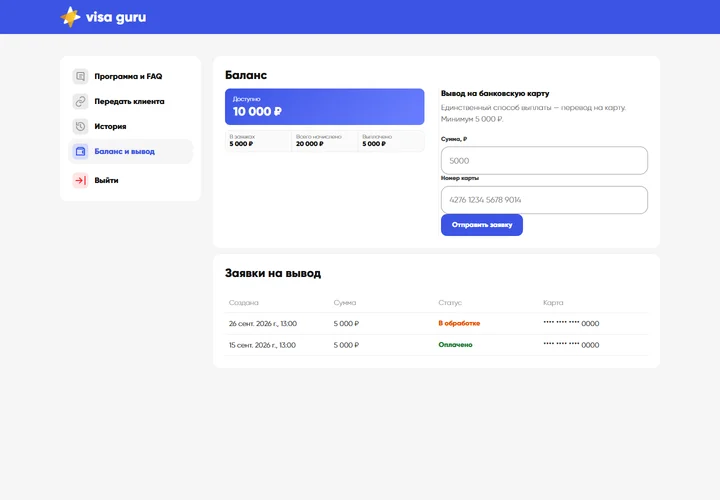Click the Сумма column header in table
Image resolution: width=720 pixels, height=500 pixels.
345,303
